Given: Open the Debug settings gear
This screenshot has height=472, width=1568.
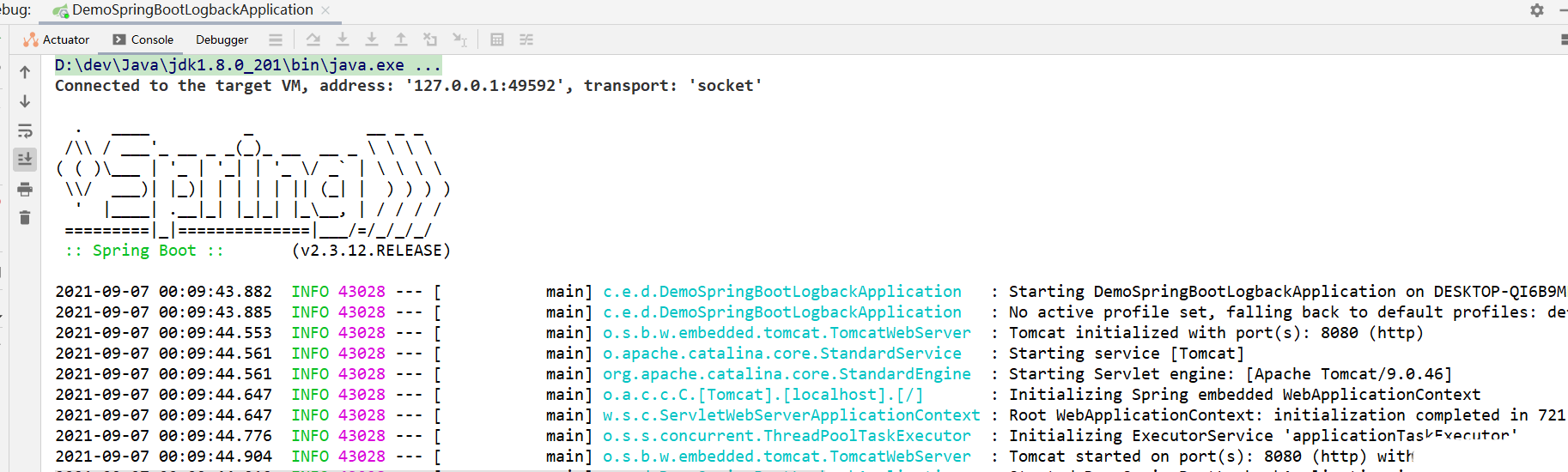Looking at the screenshot, I should pyautogui.click(x=1537, y=10).
